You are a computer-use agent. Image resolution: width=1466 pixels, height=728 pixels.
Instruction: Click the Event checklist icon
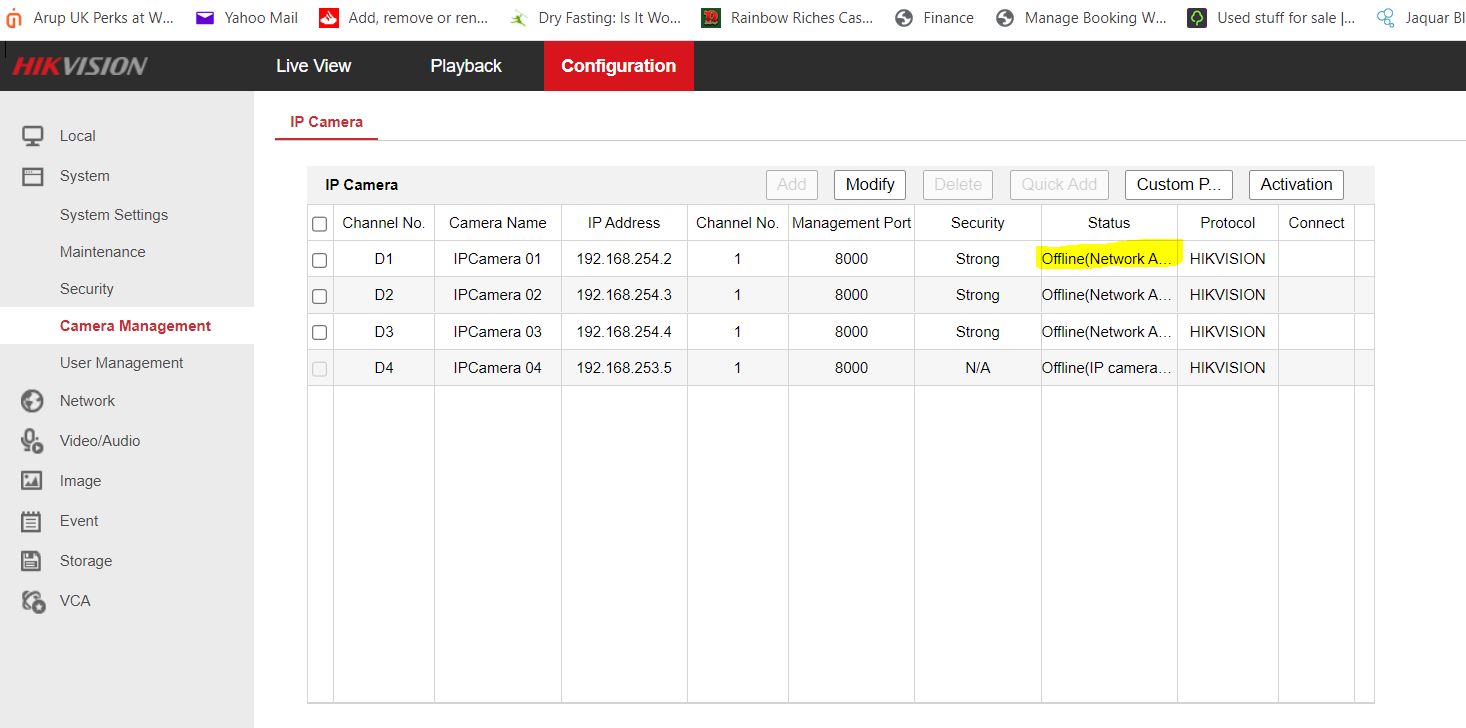pos(33,521)
